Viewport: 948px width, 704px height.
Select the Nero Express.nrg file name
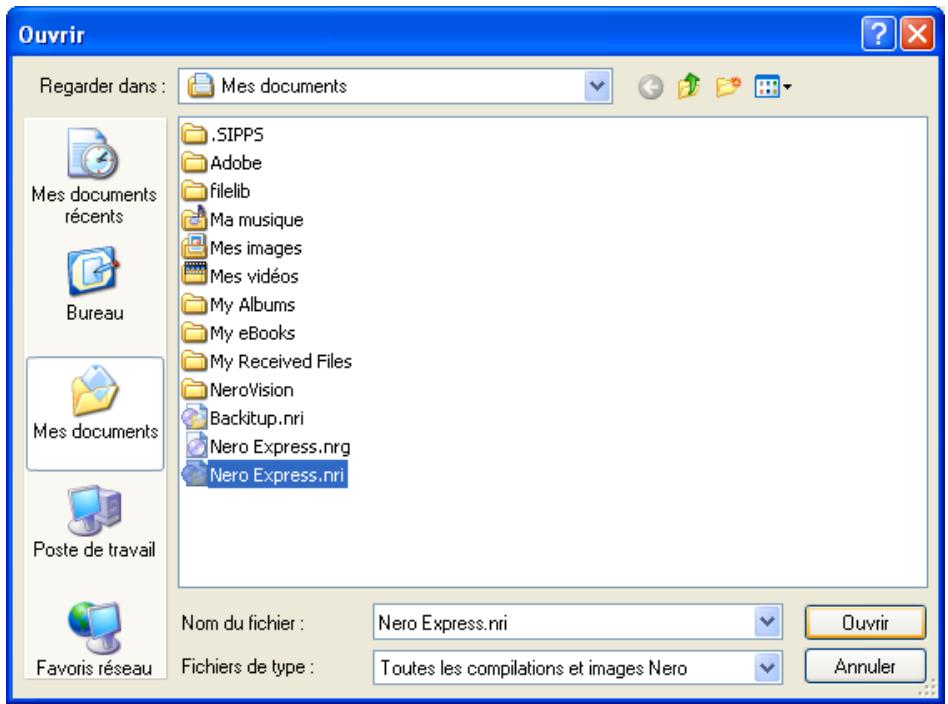[x=280, y=447]
